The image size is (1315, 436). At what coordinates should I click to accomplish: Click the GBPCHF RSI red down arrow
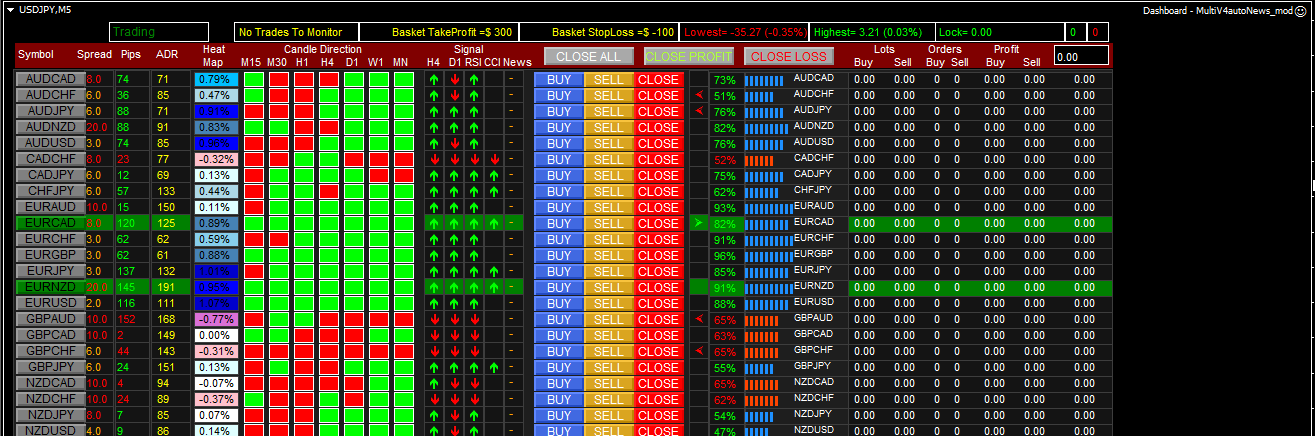(x=473, y=351)
